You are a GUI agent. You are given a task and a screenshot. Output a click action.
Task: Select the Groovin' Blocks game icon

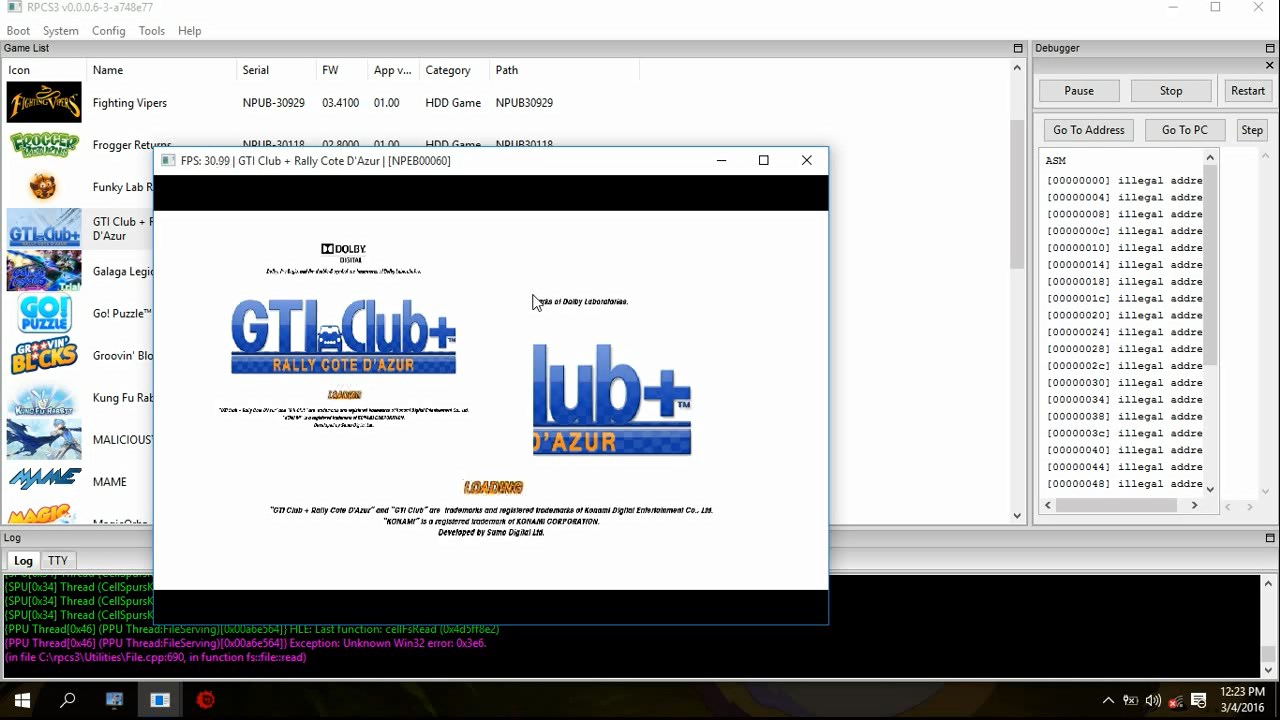(44, 356)
